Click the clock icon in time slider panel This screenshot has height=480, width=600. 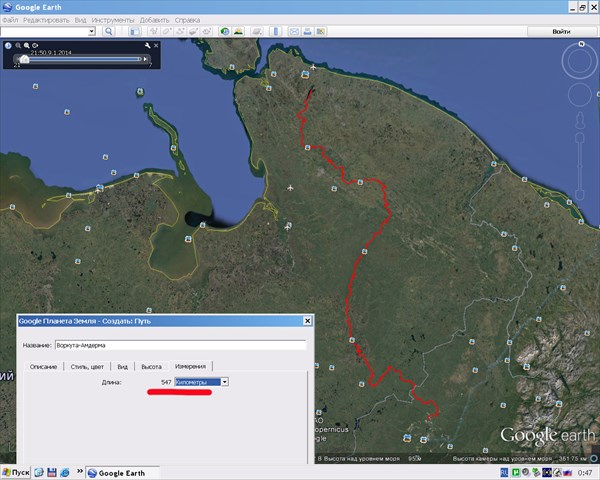tap(8, 46)
